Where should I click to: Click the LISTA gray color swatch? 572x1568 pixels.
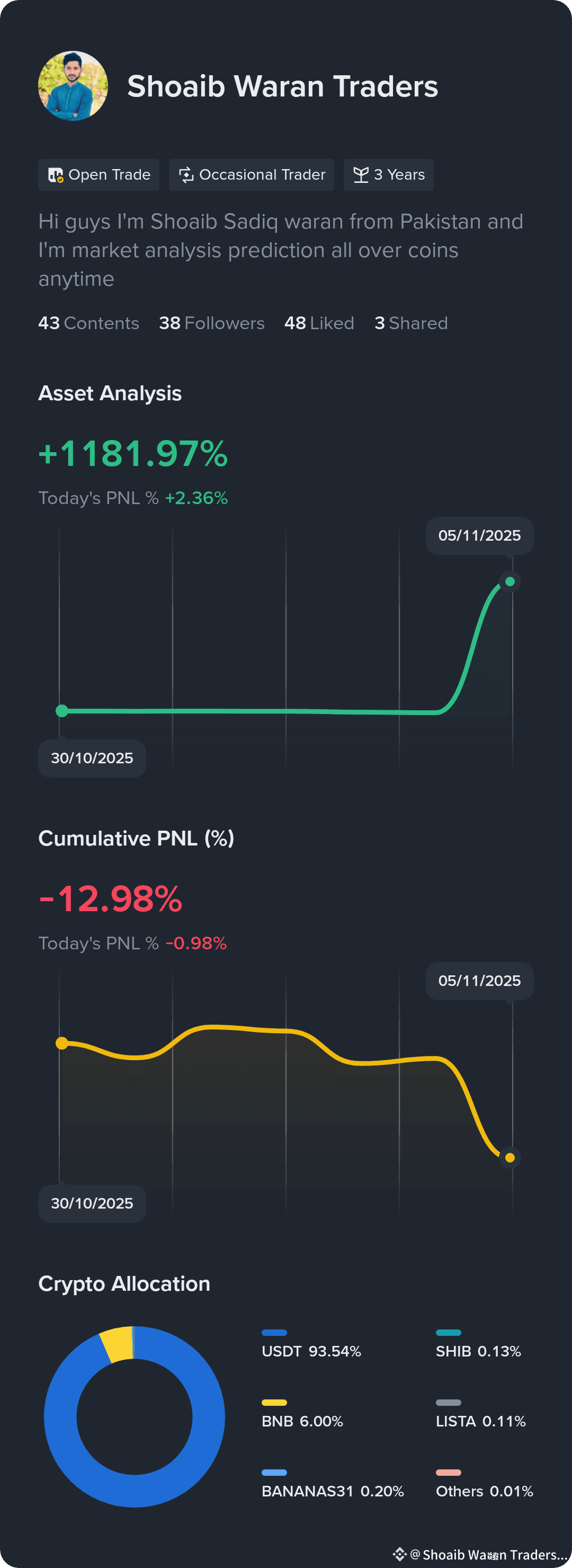coord(449,1403)
